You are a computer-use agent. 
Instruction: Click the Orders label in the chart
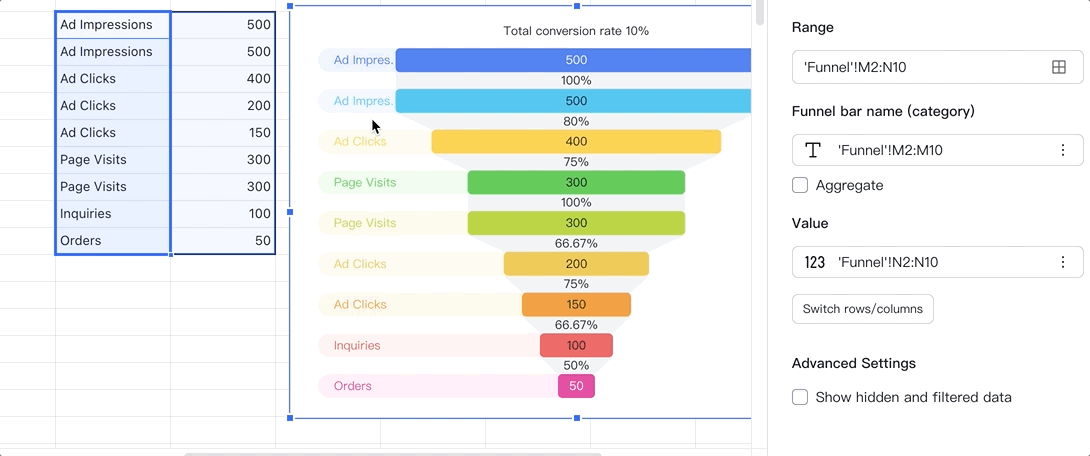[x=353, y=386]
